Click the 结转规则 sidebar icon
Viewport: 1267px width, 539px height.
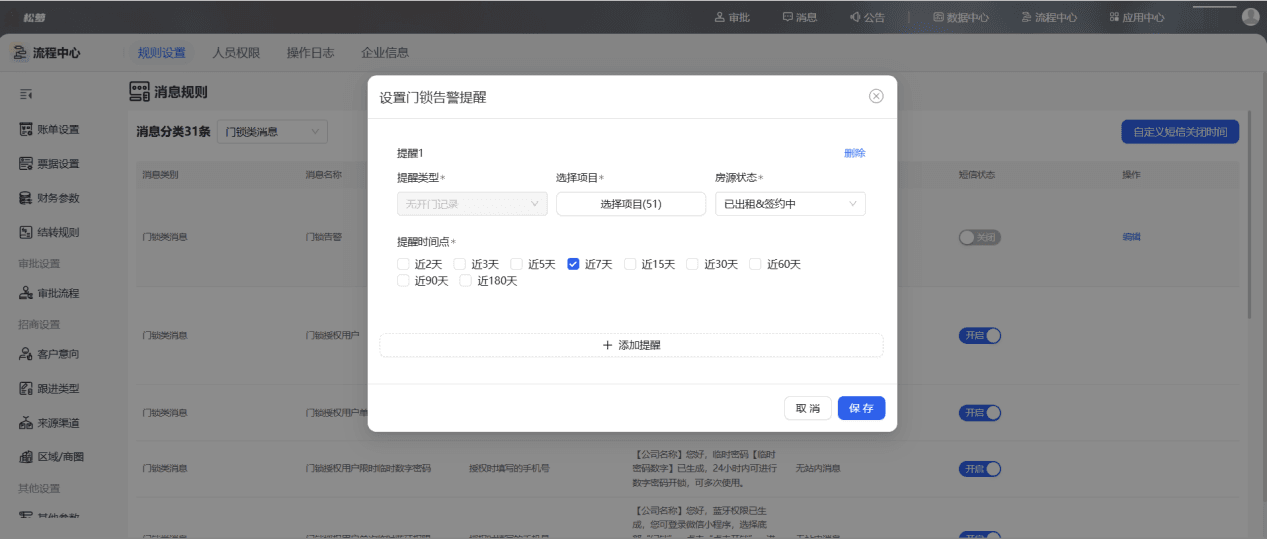[27, 231]
